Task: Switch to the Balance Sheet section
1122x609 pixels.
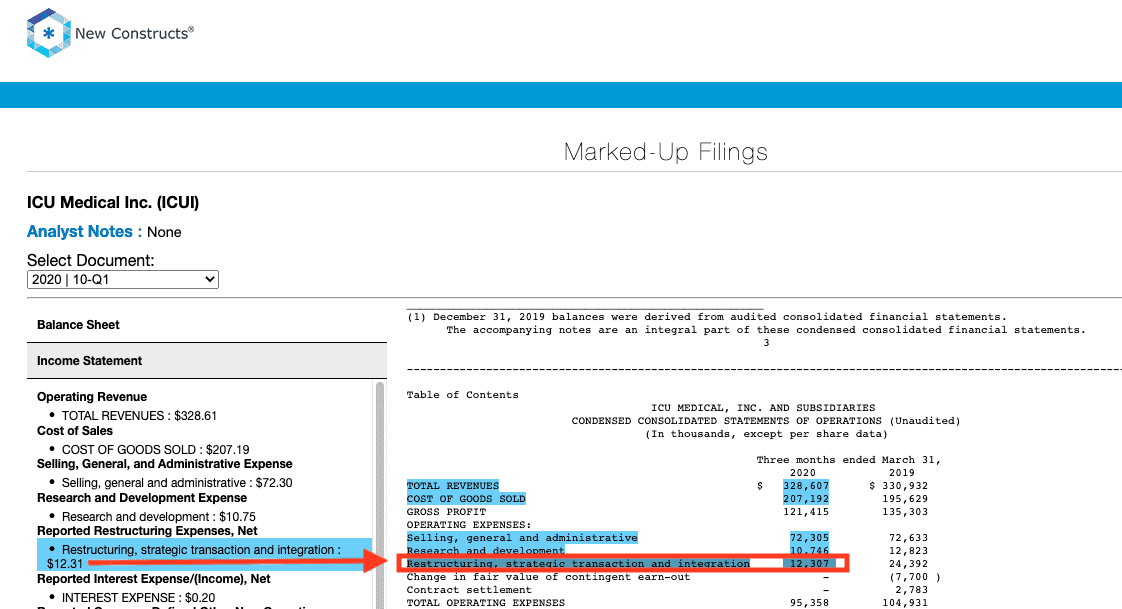Action: (78, 324)
